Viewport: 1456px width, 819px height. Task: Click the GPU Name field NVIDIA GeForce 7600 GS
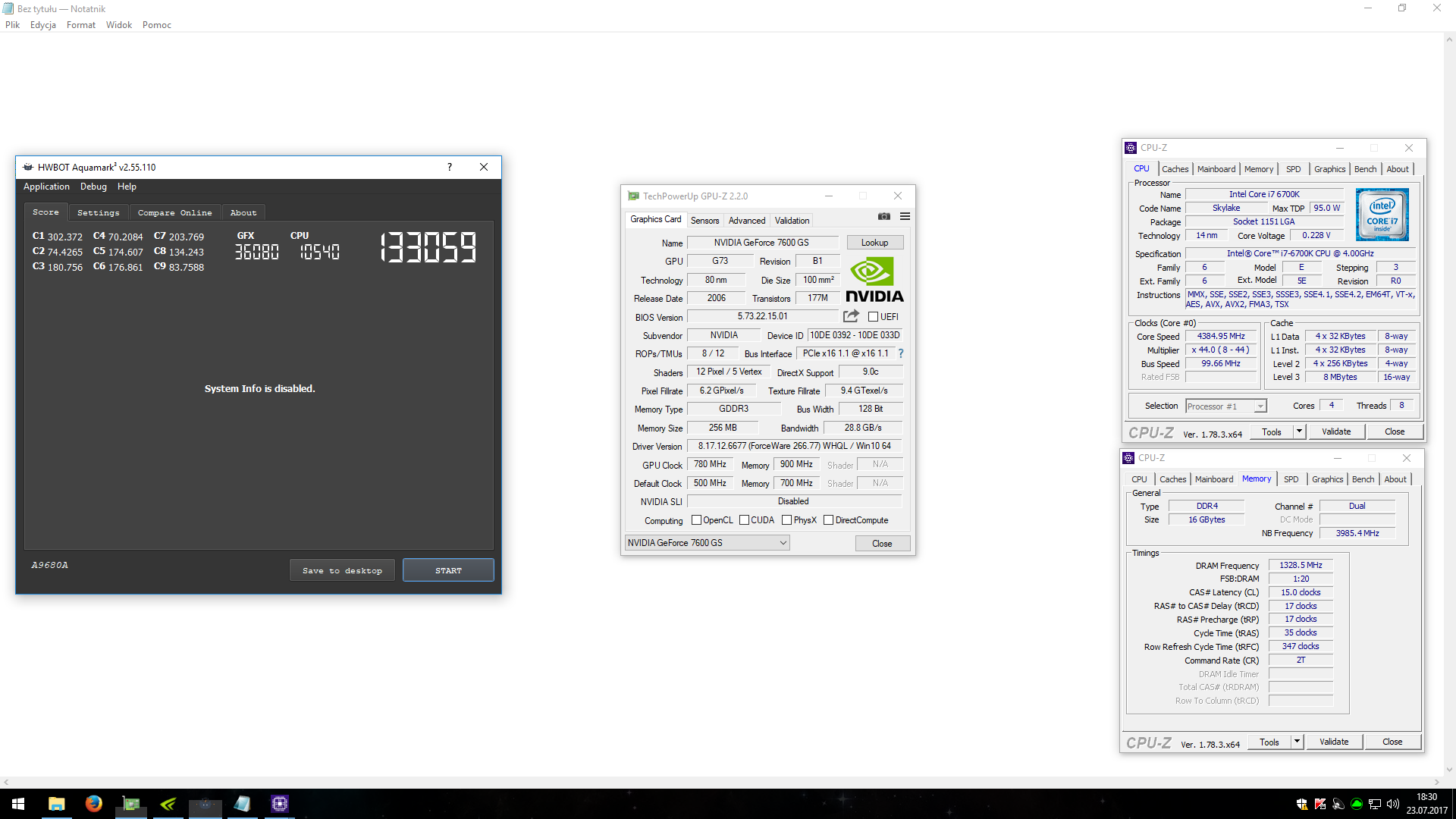pos(761,243)
